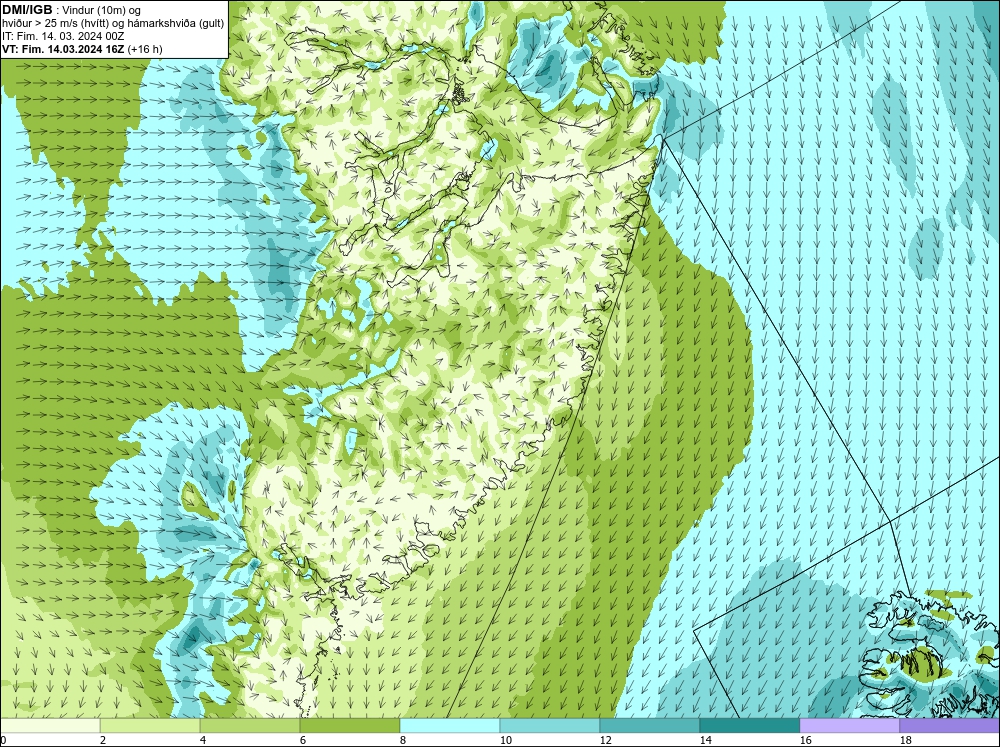1000x747 pixels.
Task: Click the 'IT: Fim. 14. 03. 2024 00Z' line
Action: click(x=63, y=36)
